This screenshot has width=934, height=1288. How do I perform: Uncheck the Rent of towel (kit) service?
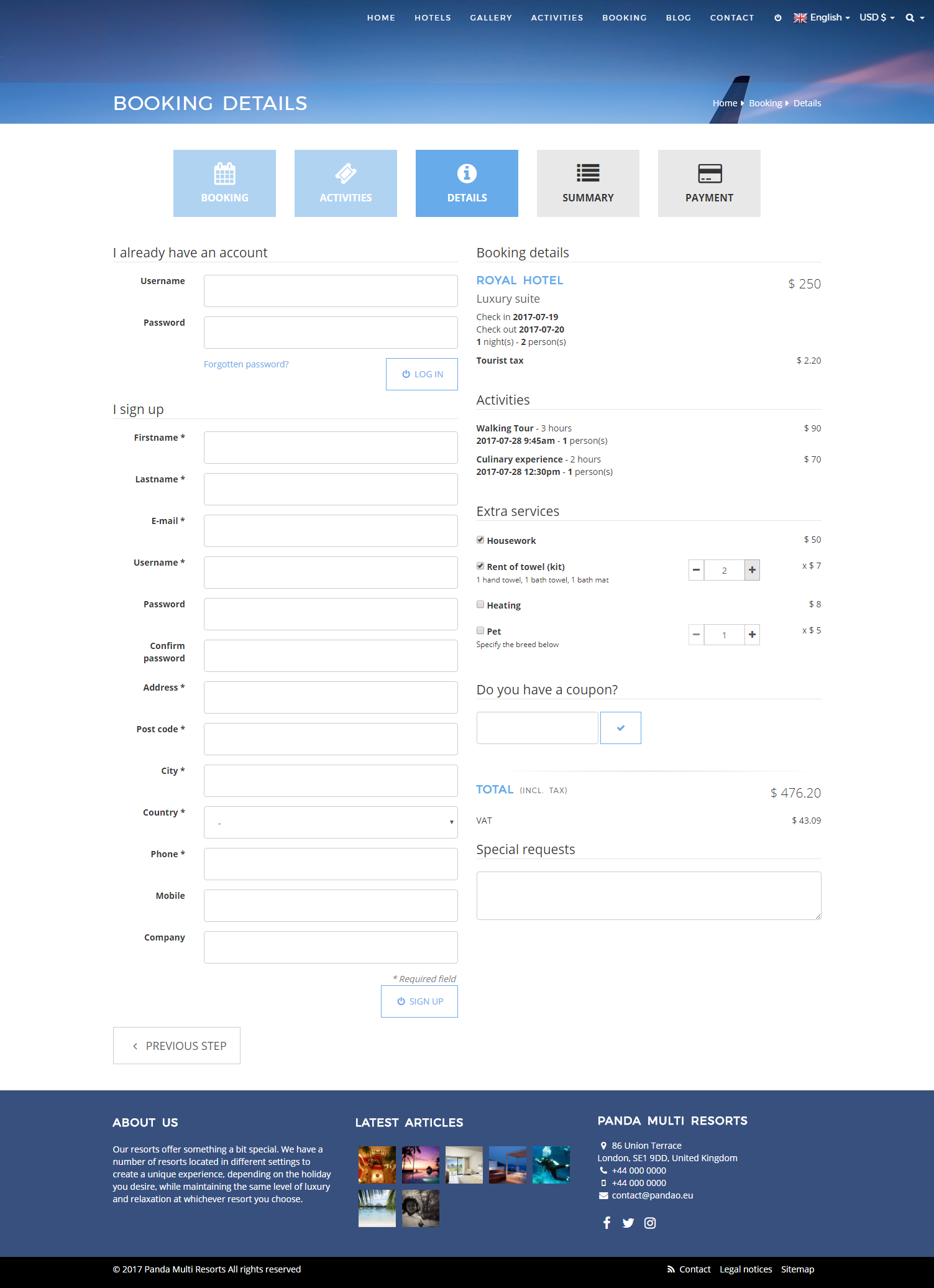[480, 566]
